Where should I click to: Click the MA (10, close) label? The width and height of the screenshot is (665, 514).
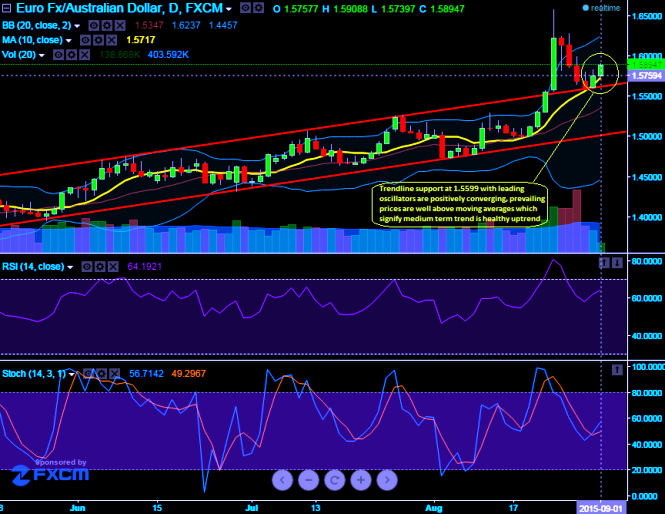(32, 40)
